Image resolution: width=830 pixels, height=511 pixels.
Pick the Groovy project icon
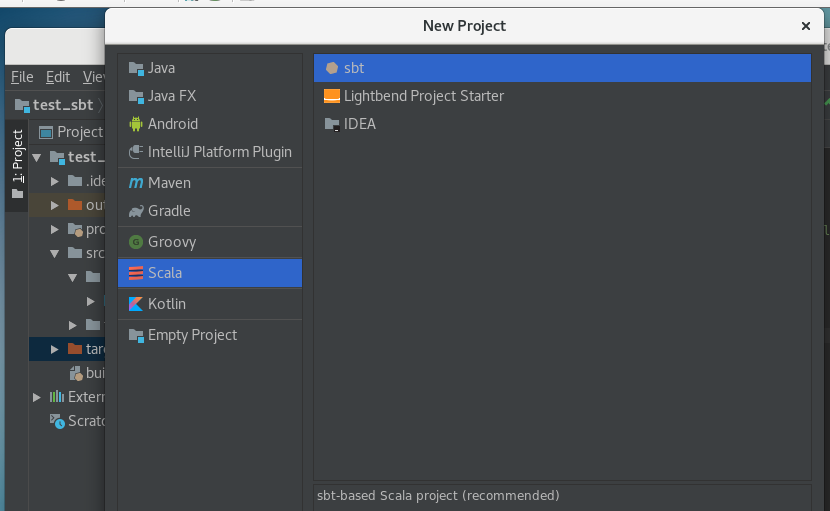136,242
